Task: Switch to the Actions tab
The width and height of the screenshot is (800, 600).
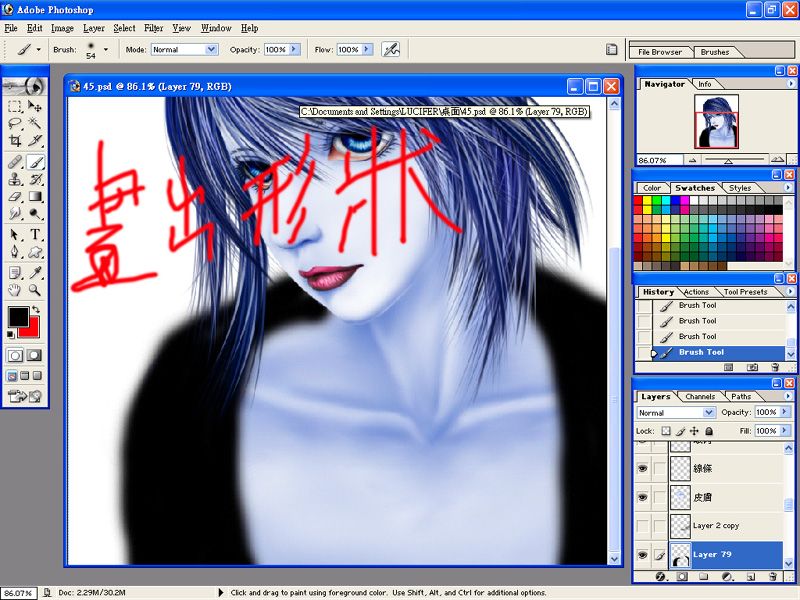Action: pos(696,292)
